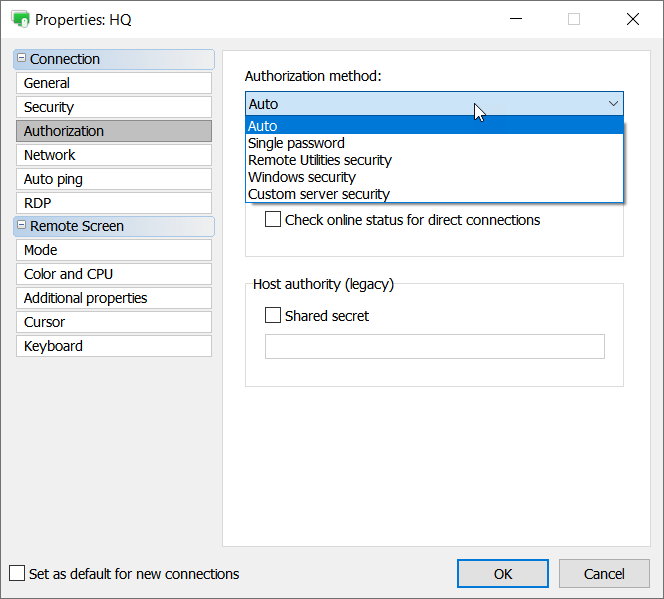Click the Shared secret text field

434,346
